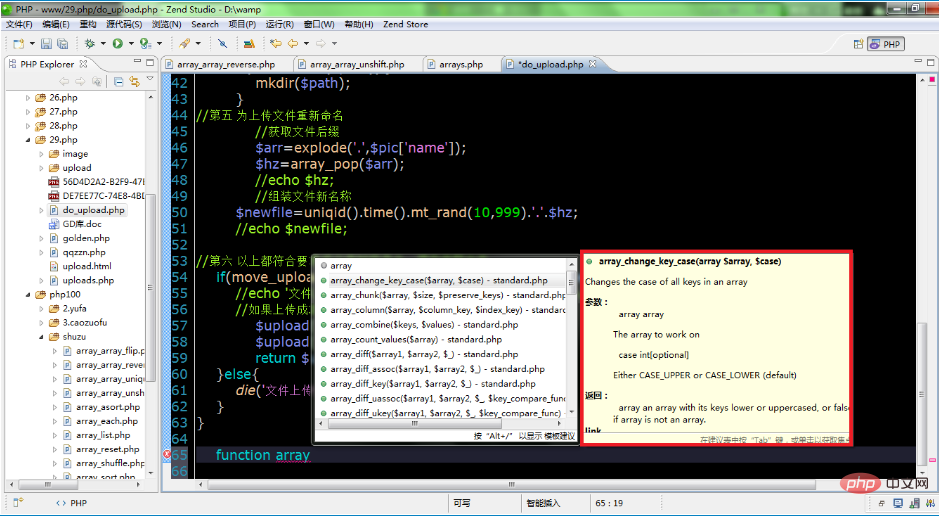Click the green Run play icon

pyautogui.click(x=117, y=44)
